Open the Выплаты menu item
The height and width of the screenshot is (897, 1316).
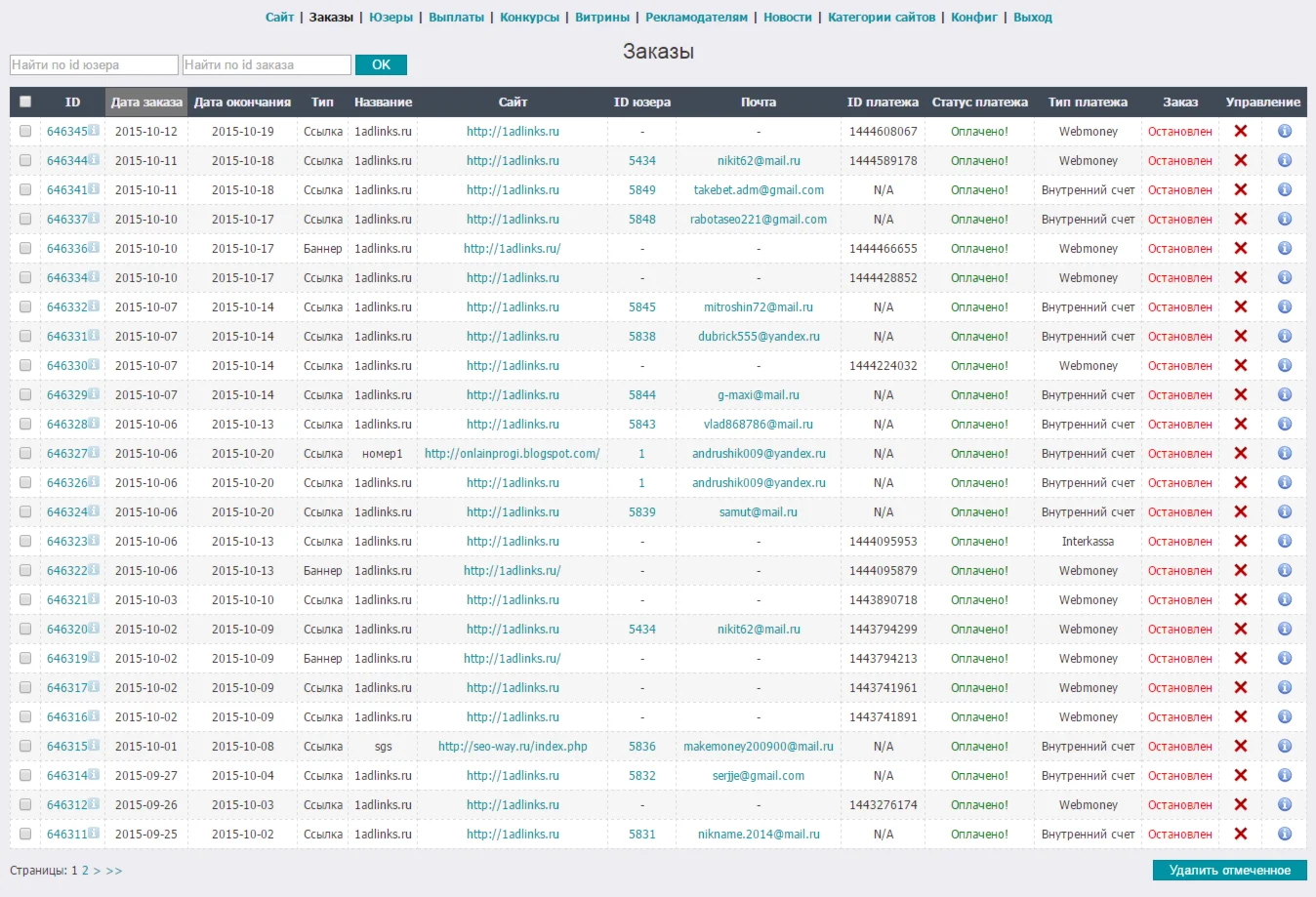[x=456, y=17]
